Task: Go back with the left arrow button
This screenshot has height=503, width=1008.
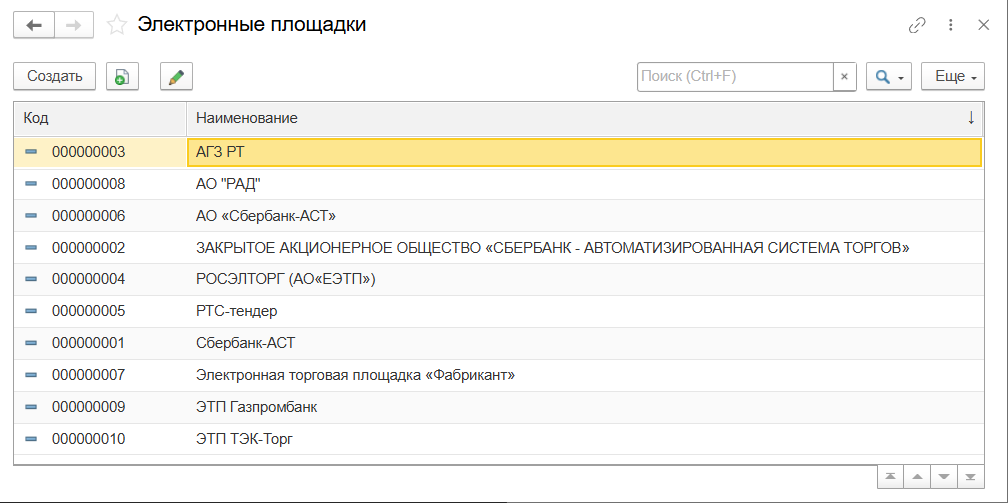Action: click(33, 25)
